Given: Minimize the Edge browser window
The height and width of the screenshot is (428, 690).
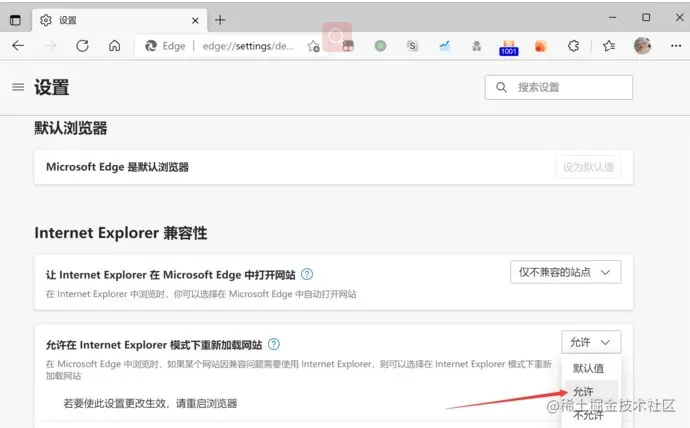Looking at the screenshot, I should point(613,18).
